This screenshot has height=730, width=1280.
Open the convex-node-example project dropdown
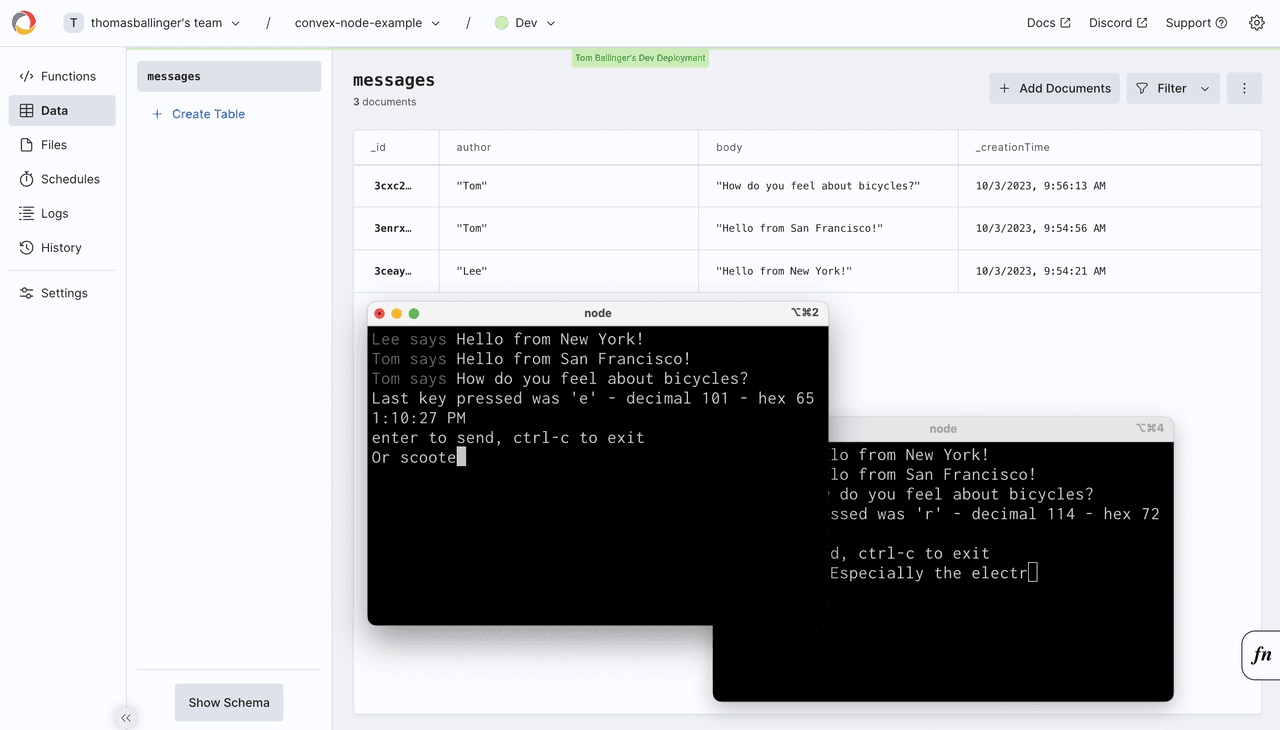point(367,23)
